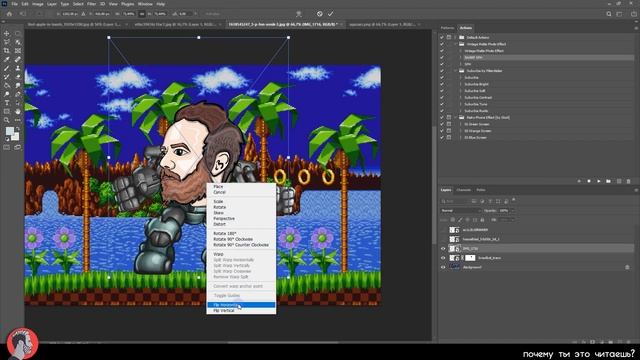Open Search in the options bar
This screenshot has height=360, width=640.
click(609, 14)
